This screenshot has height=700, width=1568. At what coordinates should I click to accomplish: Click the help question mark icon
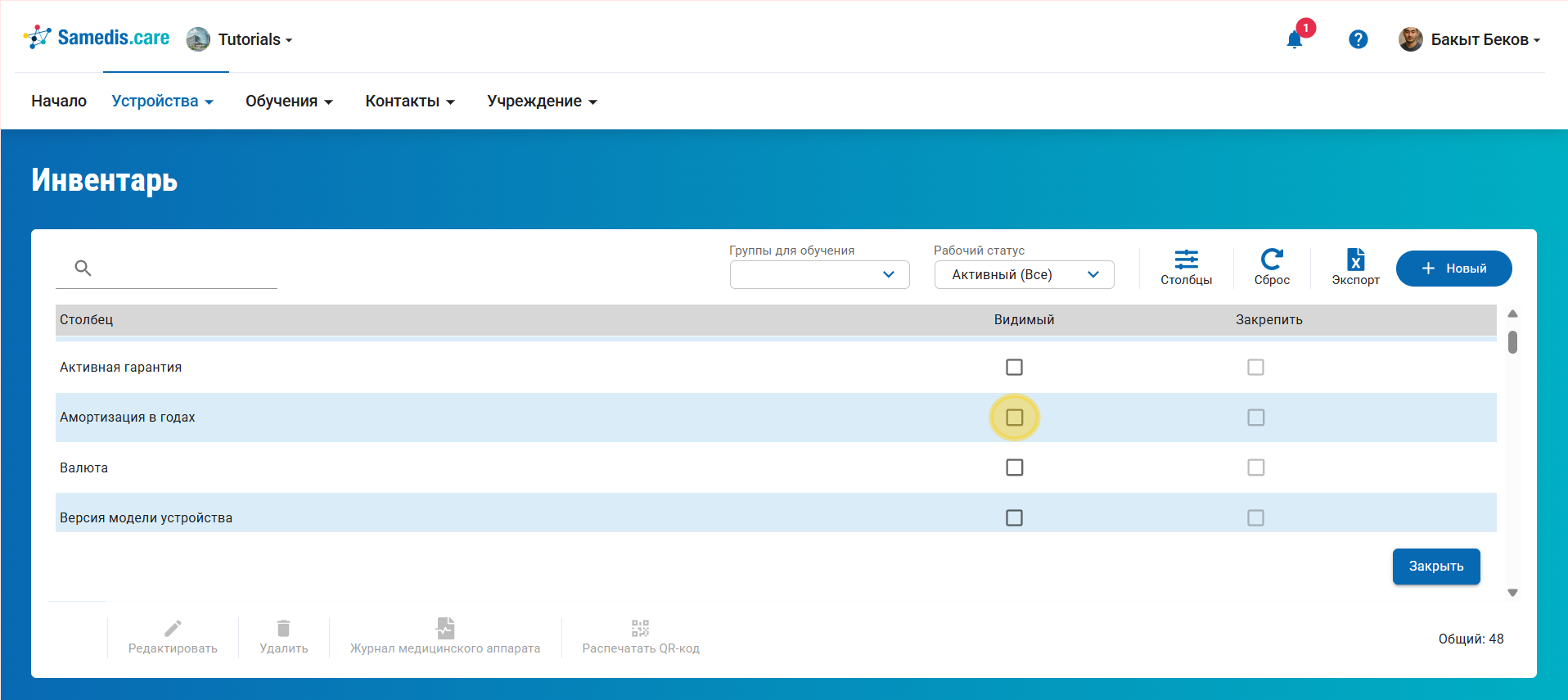point(1358,39)
